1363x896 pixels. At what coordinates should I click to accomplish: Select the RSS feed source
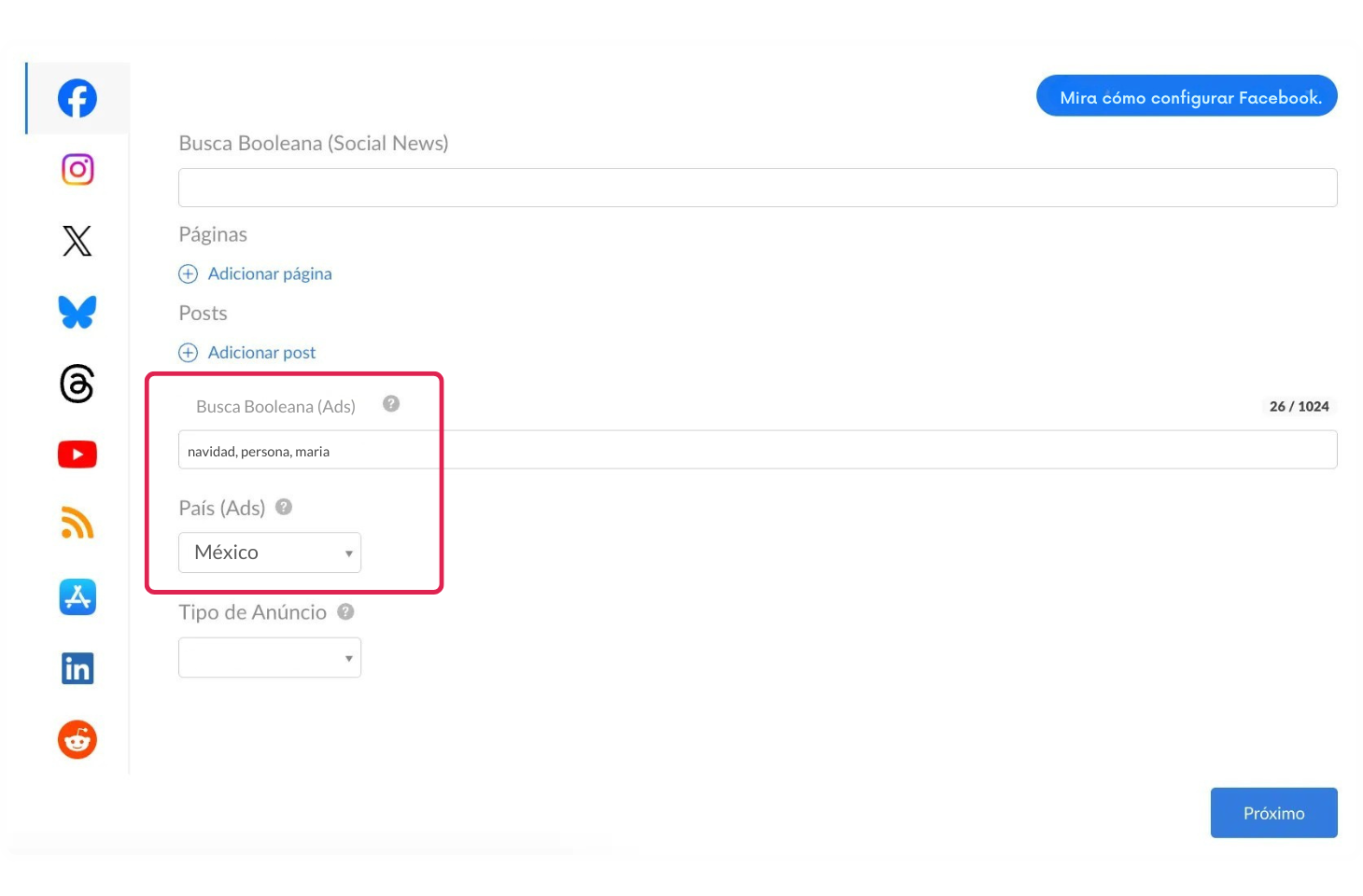pyautogui.click(x=77, y=525)
